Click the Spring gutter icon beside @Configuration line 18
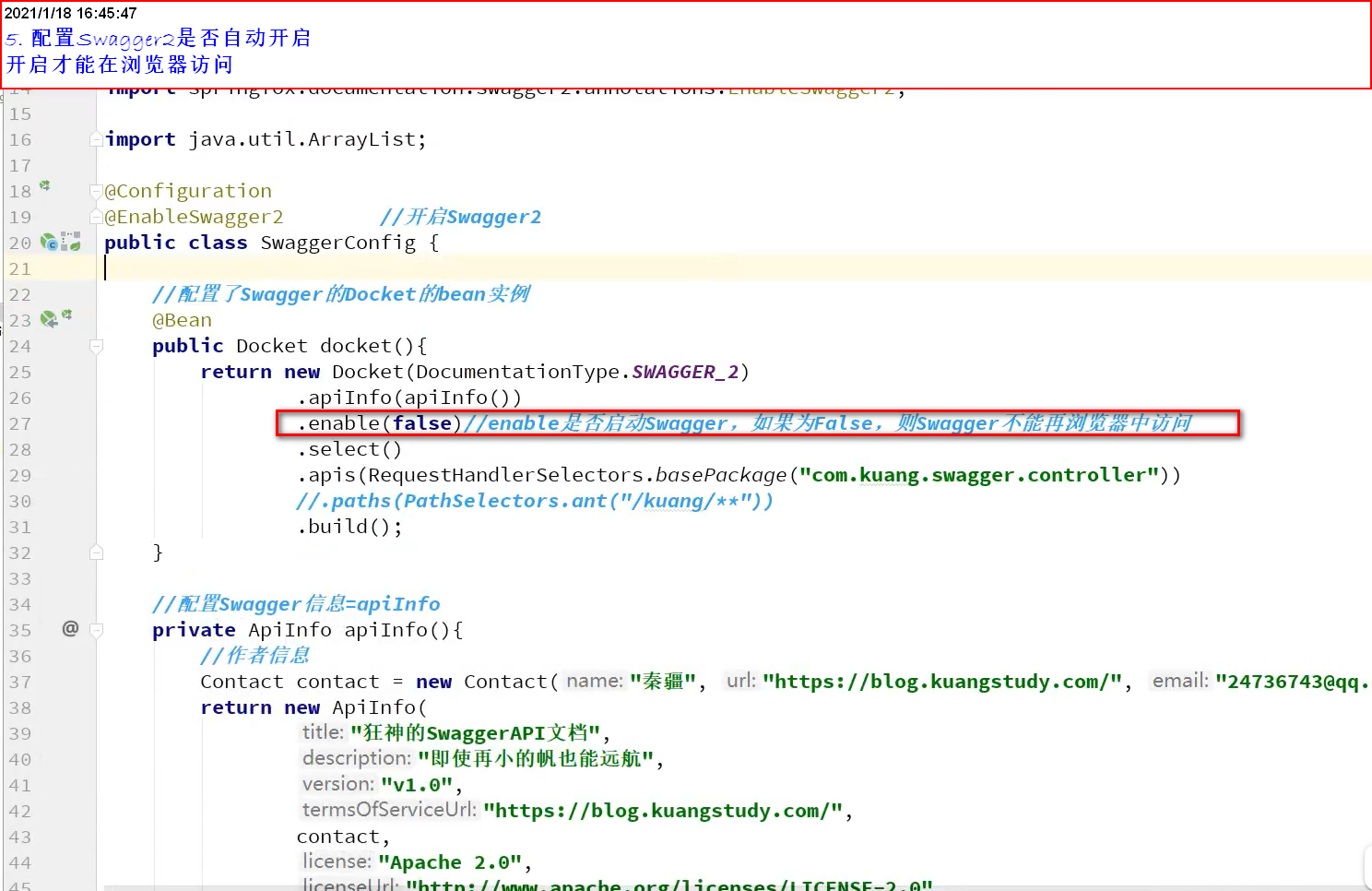Screen dimensions: 1372x891 tap(44, 186)
